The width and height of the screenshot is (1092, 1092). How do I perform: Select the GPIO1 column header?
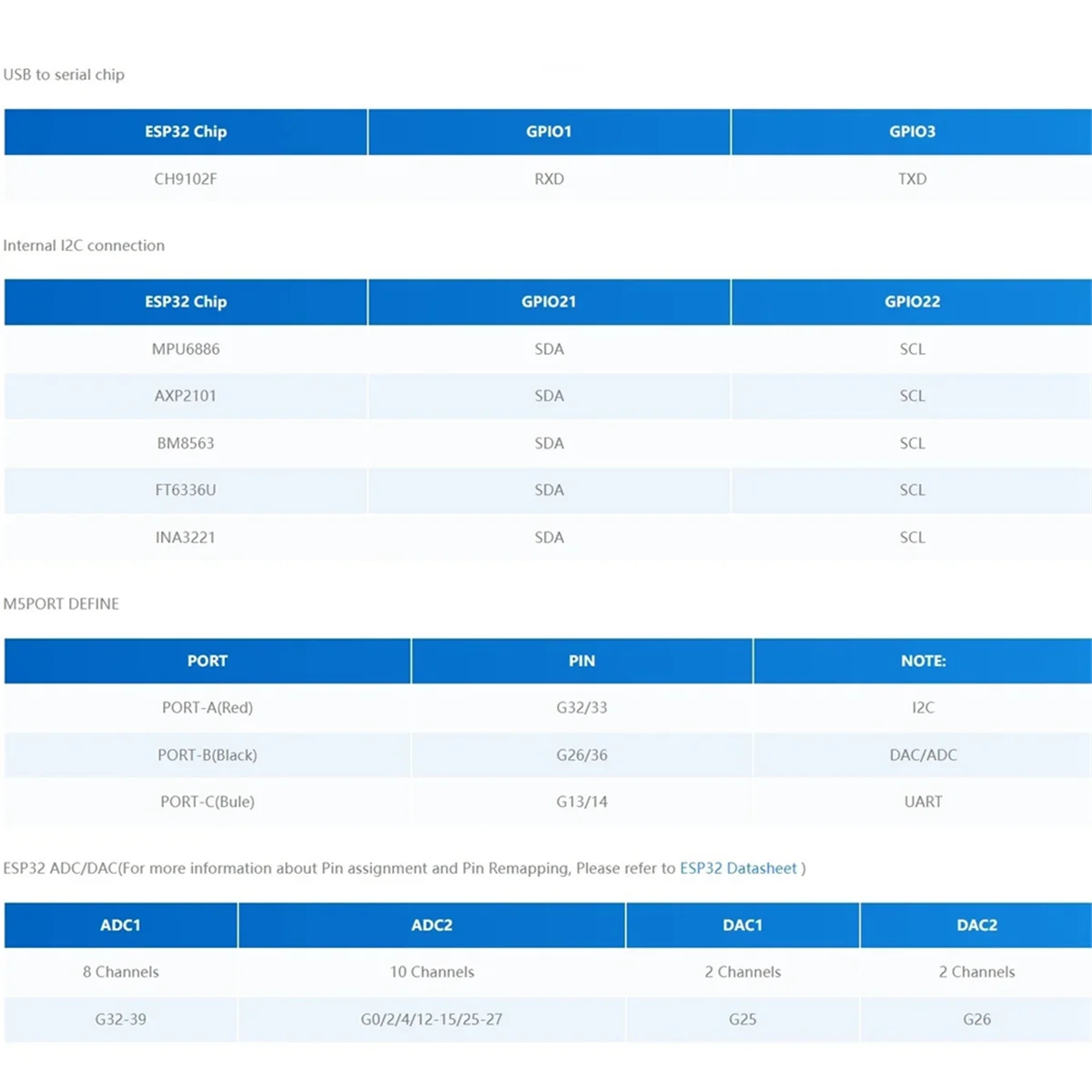point(549,132)
